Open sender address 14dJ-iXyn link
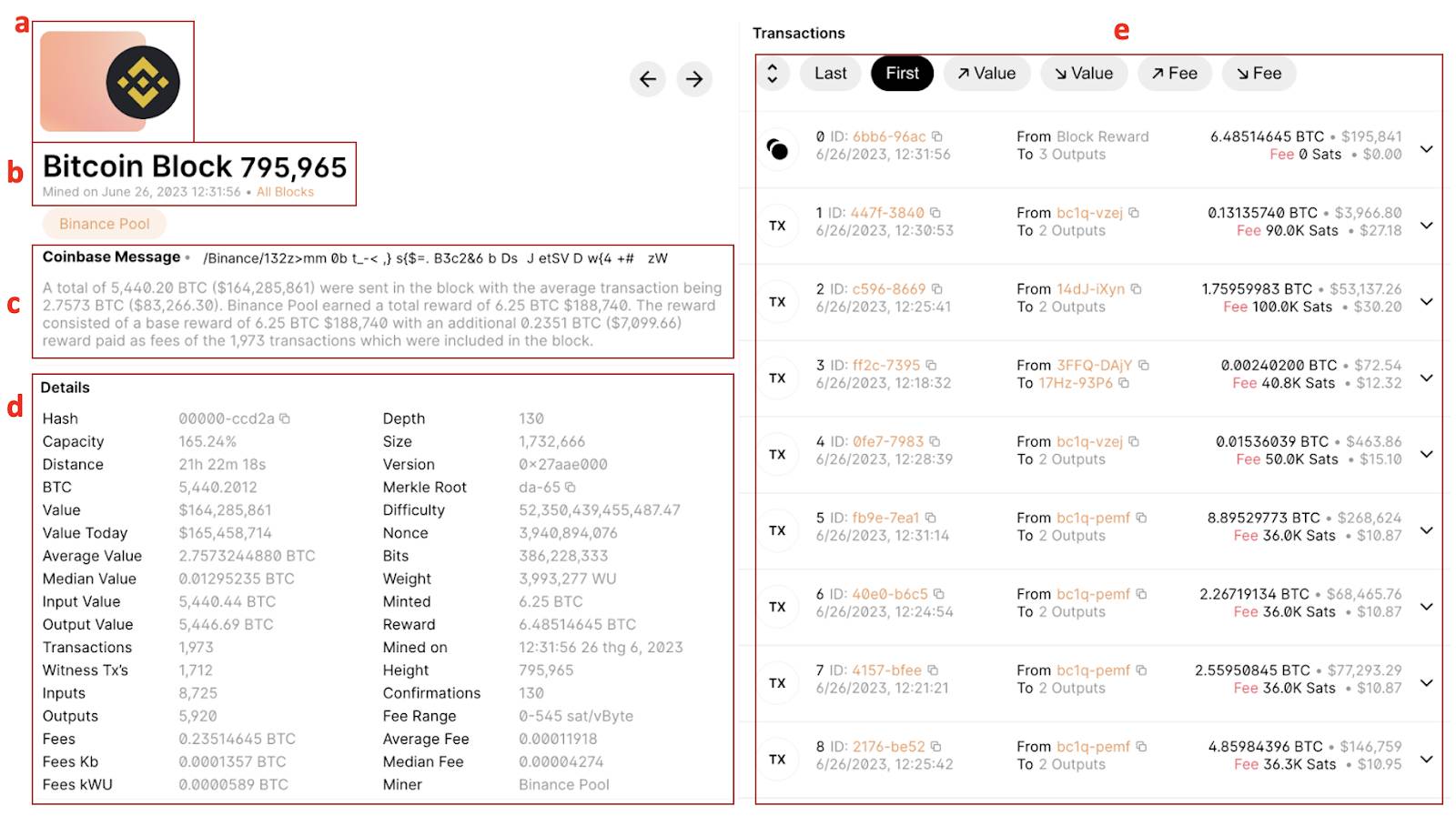1456x816 pixels. point(1090,289)
